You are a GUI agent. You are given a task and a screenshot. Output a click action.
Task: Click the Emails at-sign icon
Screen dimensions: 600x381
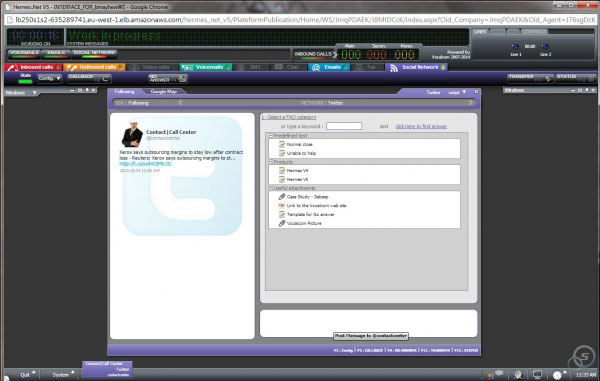(316, 68)
